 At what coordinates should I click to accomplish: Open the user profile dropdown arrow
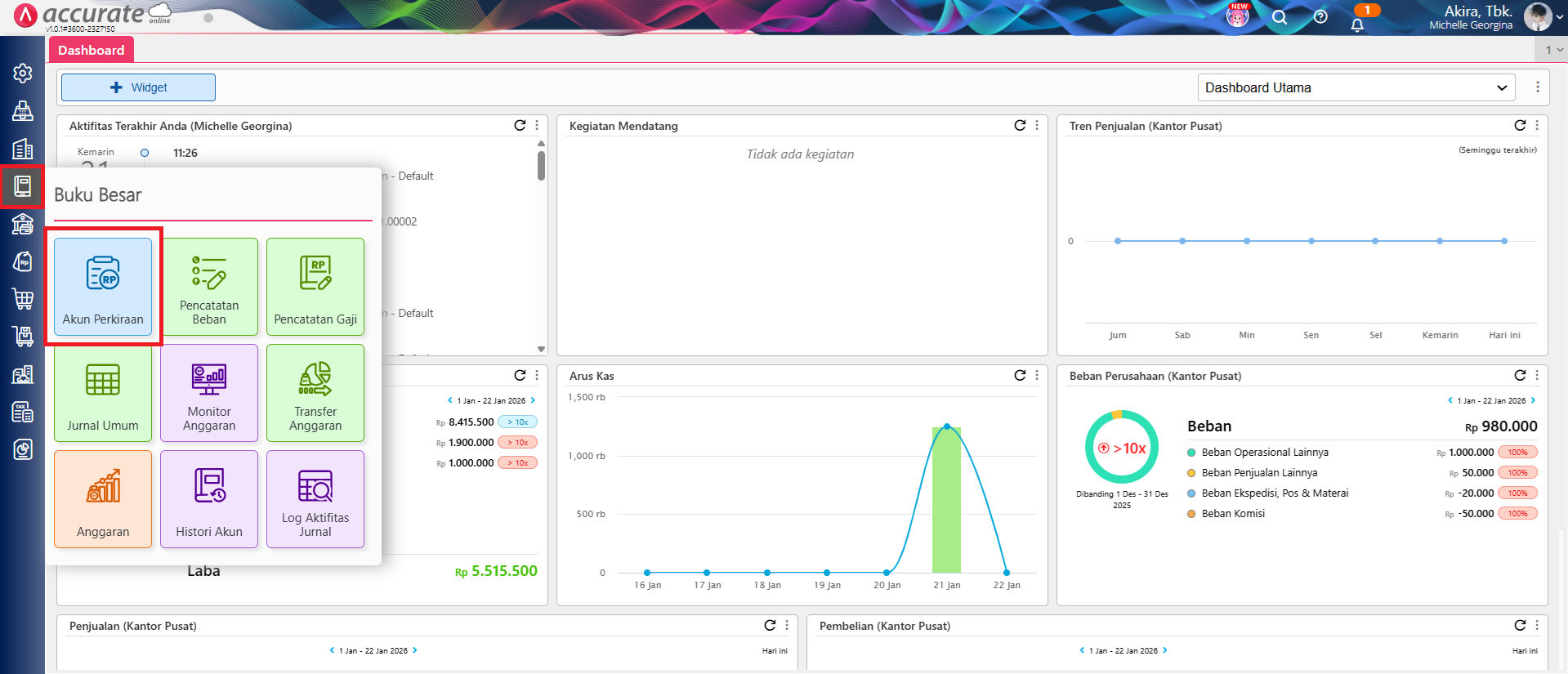click(x=1559, y=17)
